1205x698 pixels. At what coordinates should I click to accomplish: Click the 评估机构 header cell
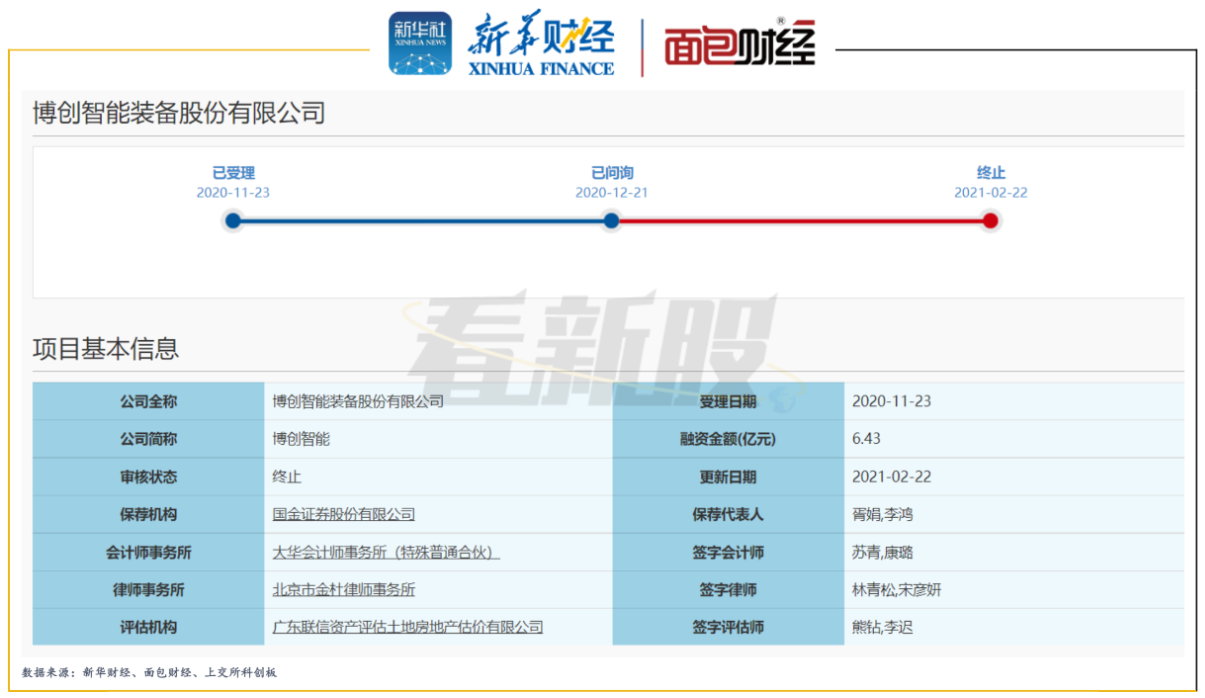click(148, 628)
